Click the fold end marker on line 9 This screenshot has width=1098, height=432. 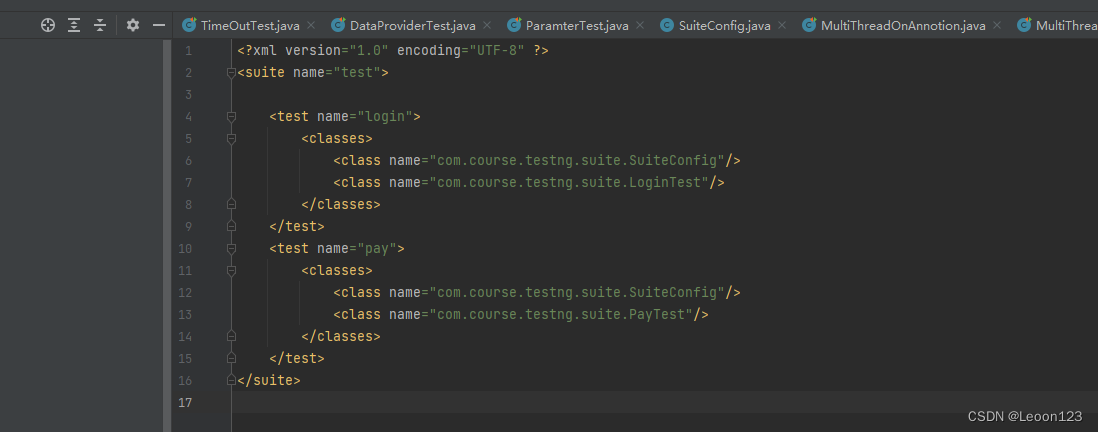point(232,226)
